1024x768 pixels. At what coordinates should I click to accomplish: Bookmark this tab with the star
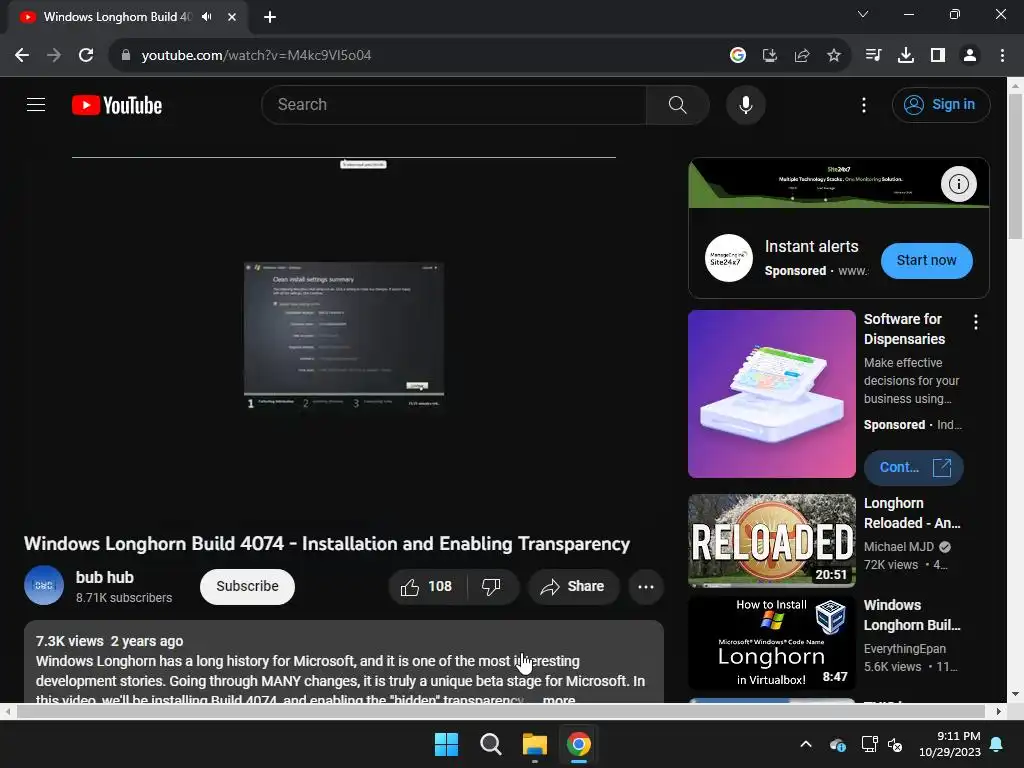pyautogui.click(x=833, y=55)
